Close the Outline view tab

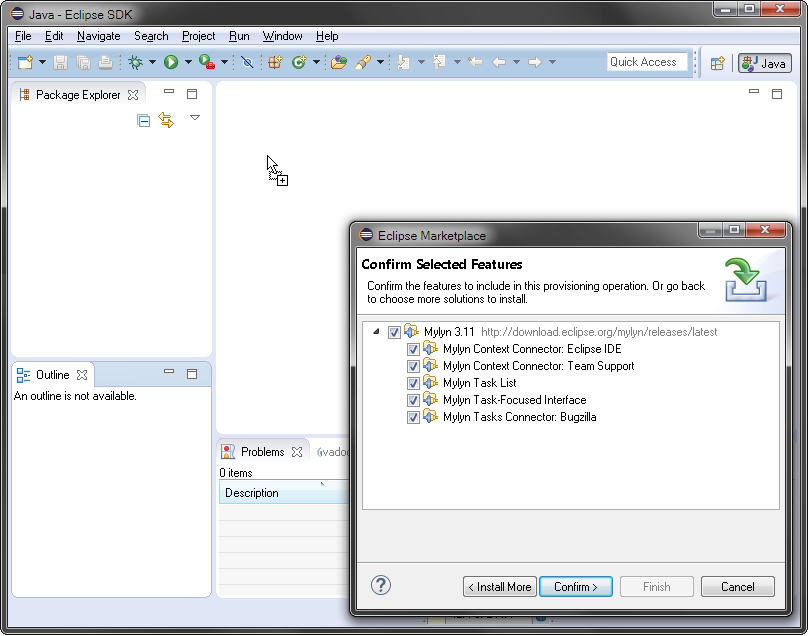(x=82, y=375)
